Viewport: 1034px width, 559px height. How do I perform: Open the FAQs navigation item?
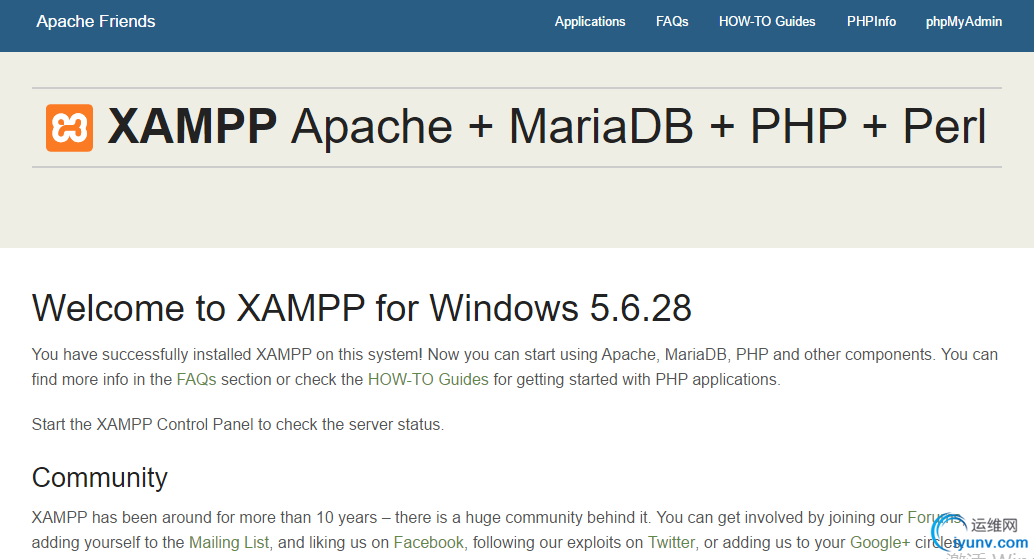pyautogui.click(x=672, y=22)
